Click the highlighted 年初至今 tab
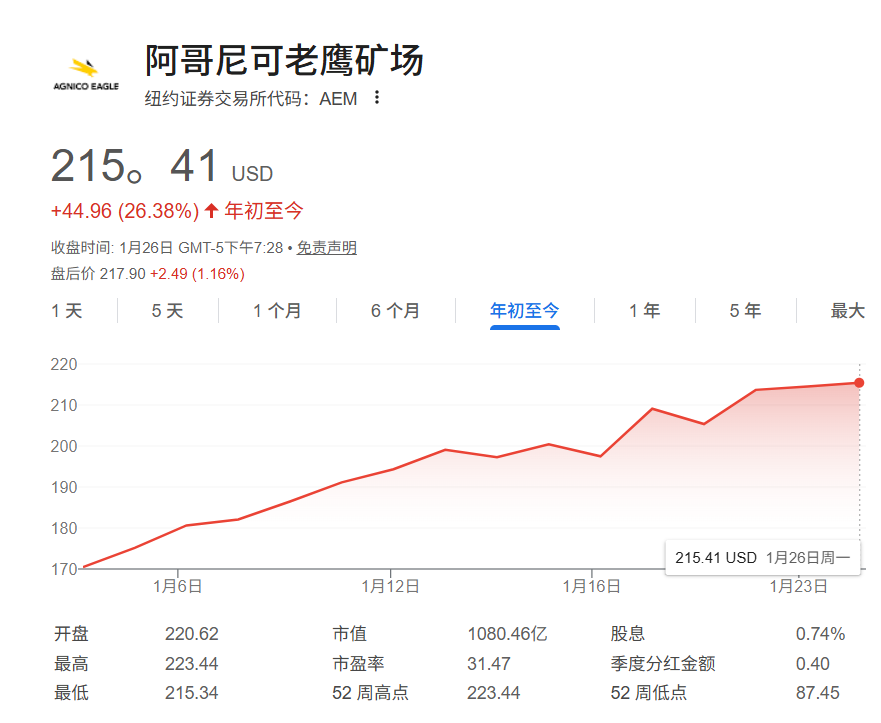Image resolution: width=881 pixels, height=723 pixels. [x=524, y=311]
